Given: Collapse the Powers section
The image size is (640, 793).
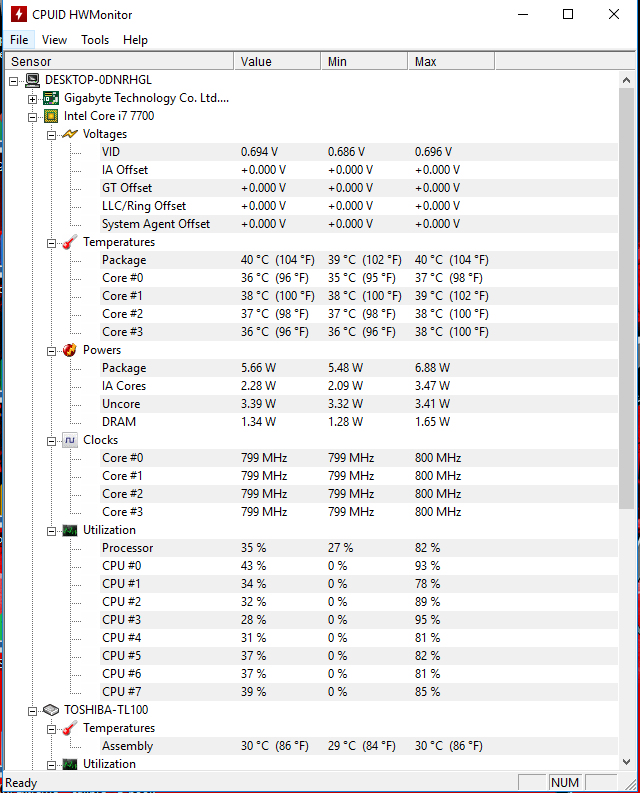Looking at the screenshot, I should click(51, 351).
